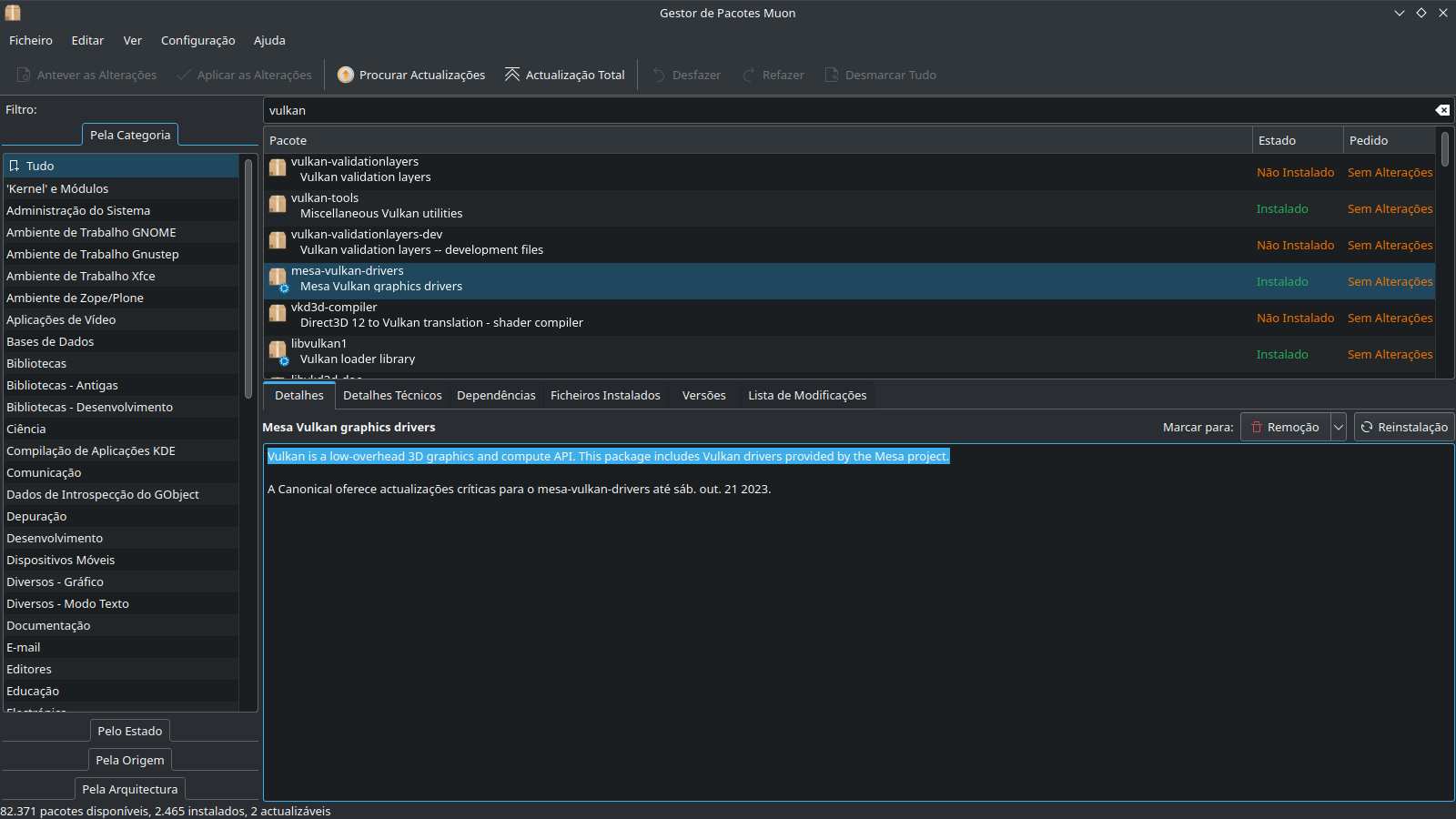This screenshot has width=1456, height=819.
Task: Expand the Remoção dropdown arrow
Action: 1339,427
